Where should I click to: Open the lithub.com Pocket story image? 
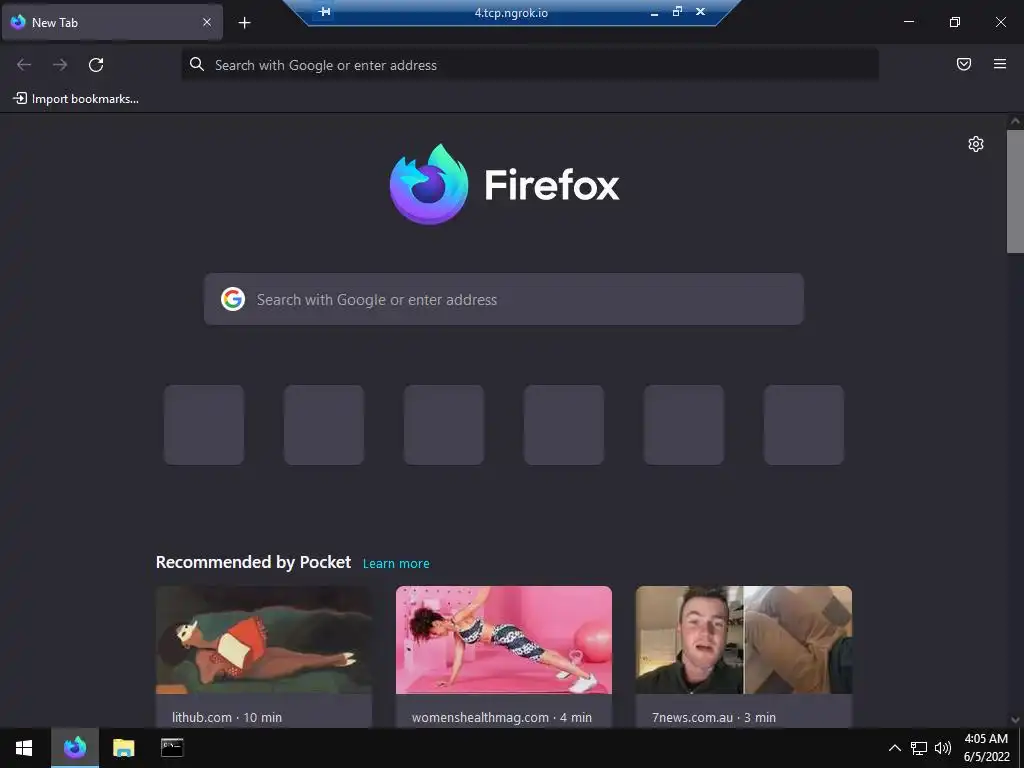[x=264, y=640]
